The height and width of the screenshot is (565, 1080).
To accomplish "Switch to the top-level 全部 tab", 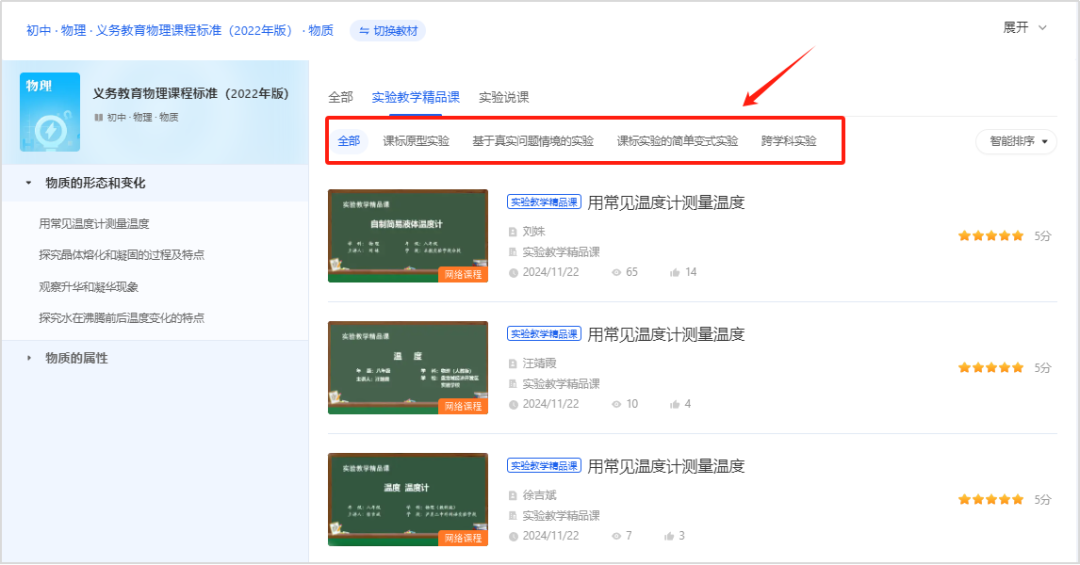I will tap(340, 97).
